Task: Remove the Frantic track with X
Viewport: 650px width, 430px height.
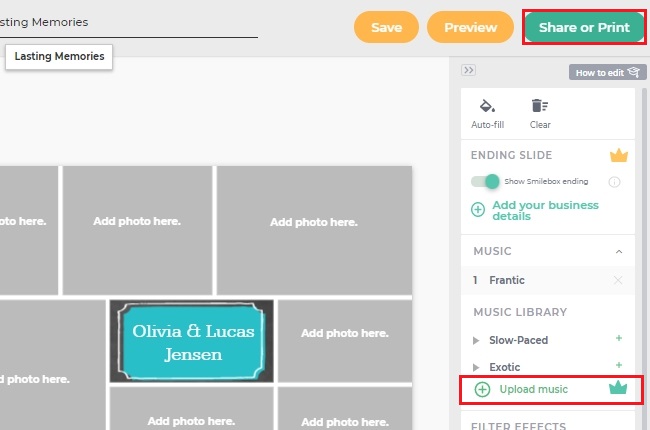Action: pos(617,280)
